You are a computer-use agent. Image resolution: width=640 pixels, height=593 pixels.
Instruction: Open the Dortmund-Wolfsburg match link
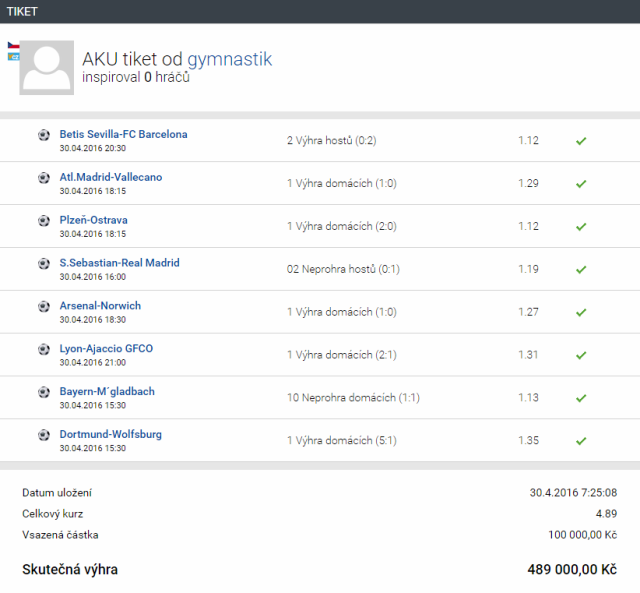[110, 435]
